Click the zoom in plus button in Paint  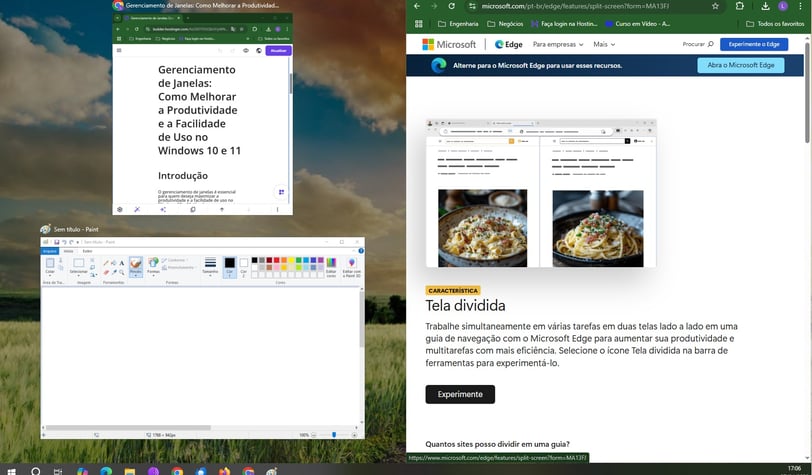(355, 435)
